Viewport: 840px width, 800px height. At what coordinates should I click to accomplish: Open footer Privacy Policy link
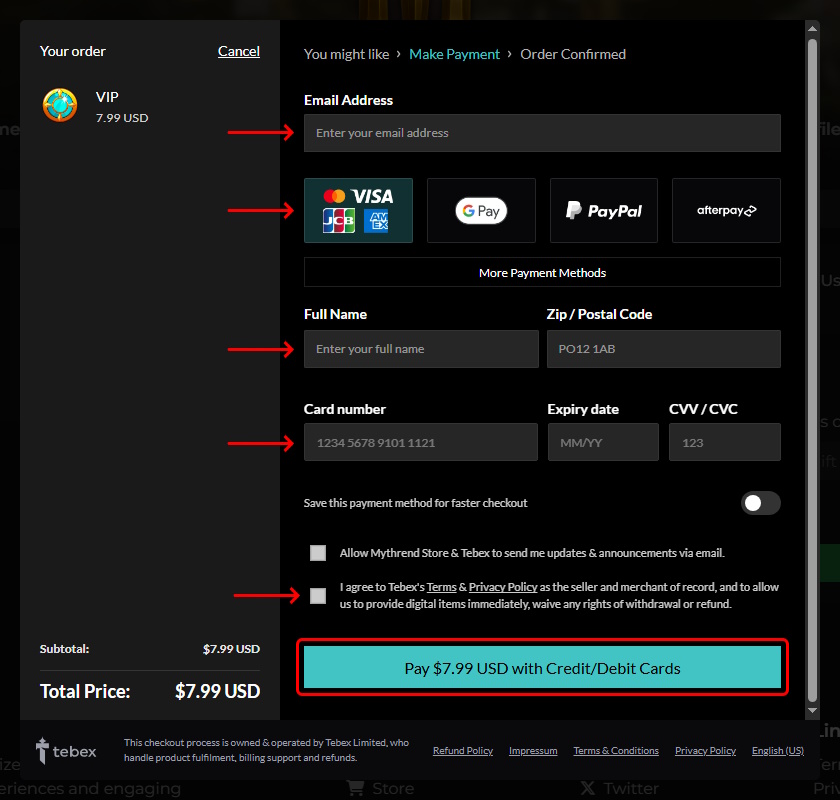[x=705, y=751]
